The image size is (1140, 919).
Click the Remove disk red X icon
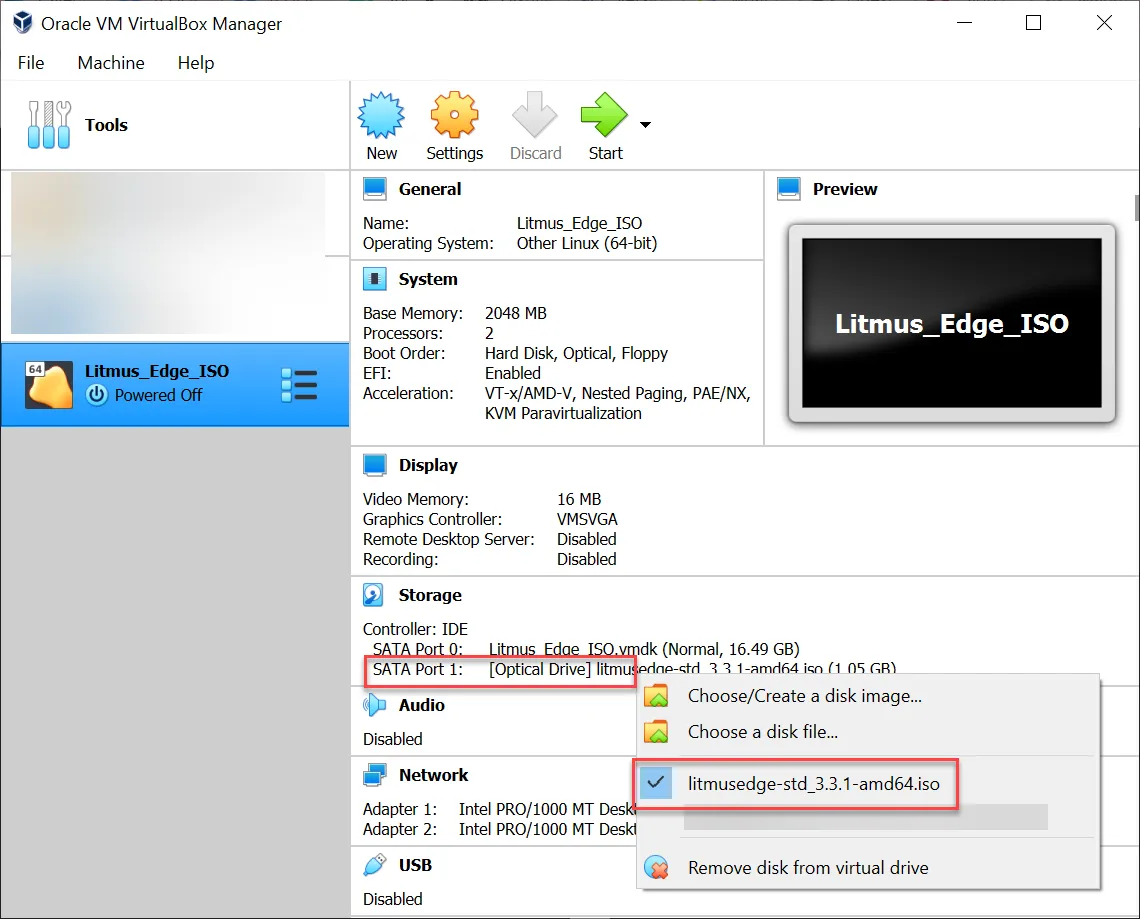pyautogui.click(x=657, y=867)
